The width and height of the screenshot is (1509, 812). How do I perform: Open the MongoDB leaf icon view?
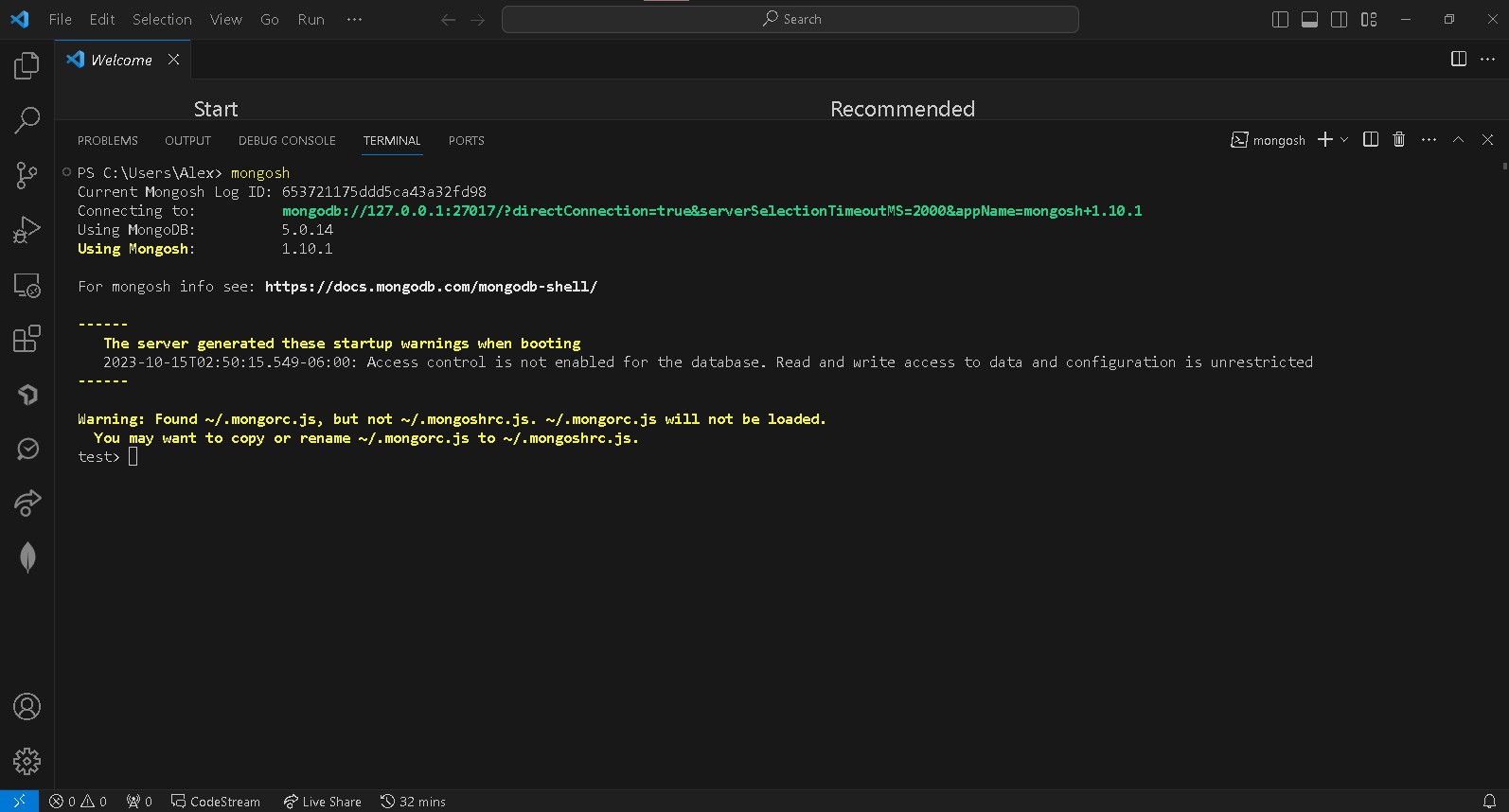27,557
